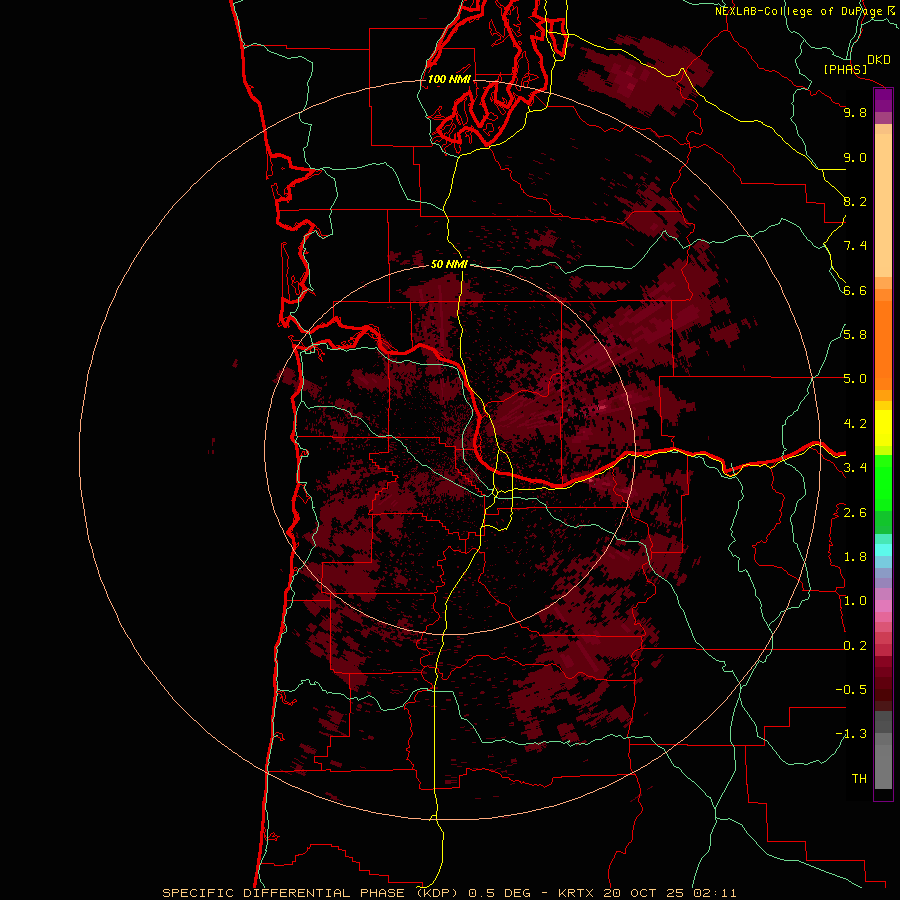Image resolution: width=900 pixels, height=900 pixels.
Task: Click the -0.5 legend scale value
Action: click(851, 690)
